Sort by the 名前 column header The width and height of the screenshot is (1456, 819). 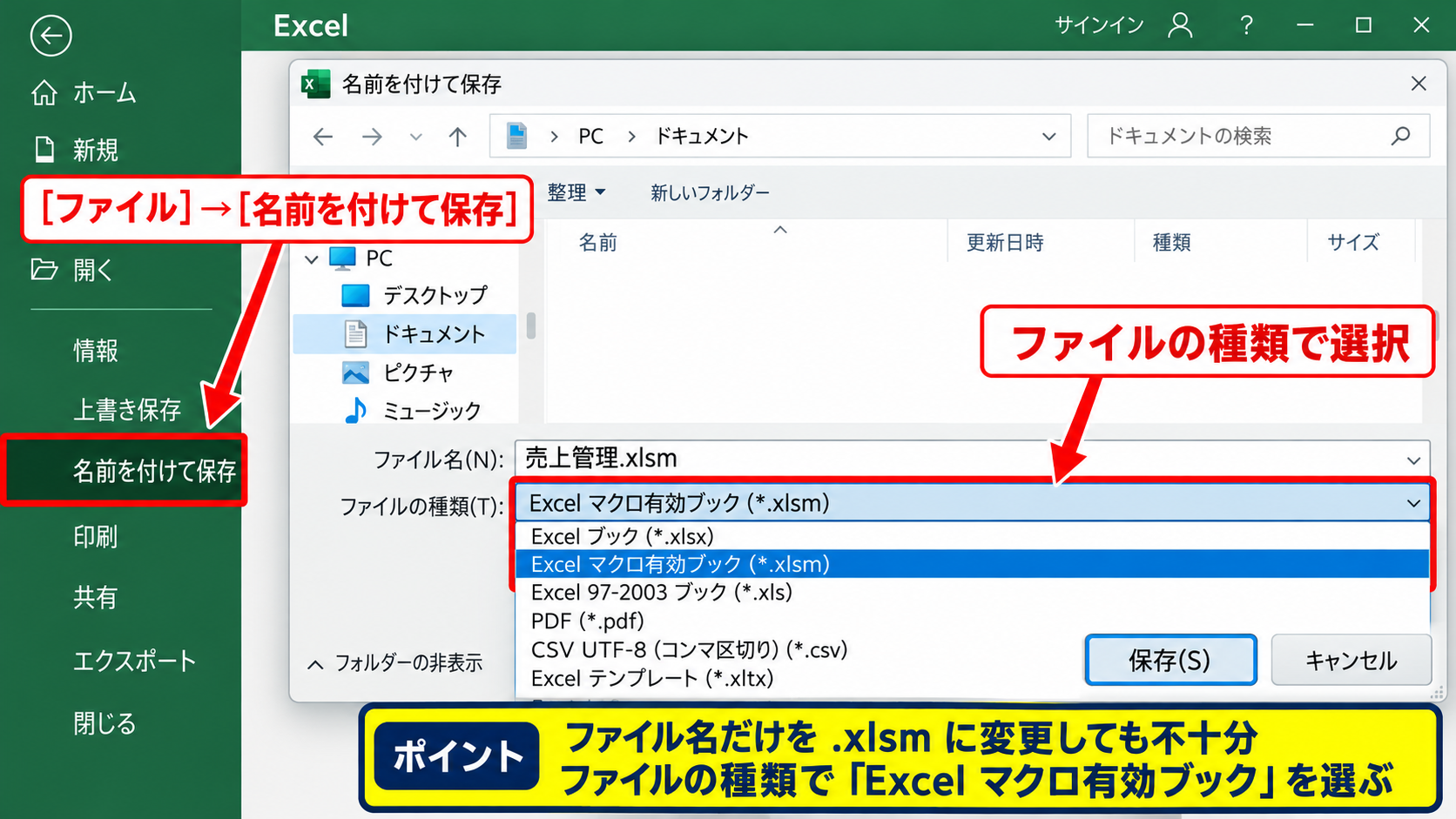coord(598,242)
